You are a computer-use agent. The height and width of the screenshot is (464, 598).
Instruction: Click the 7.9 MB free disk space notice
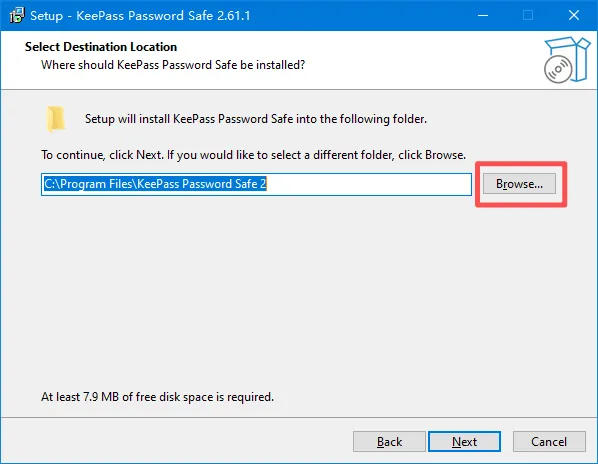[158, 397]
